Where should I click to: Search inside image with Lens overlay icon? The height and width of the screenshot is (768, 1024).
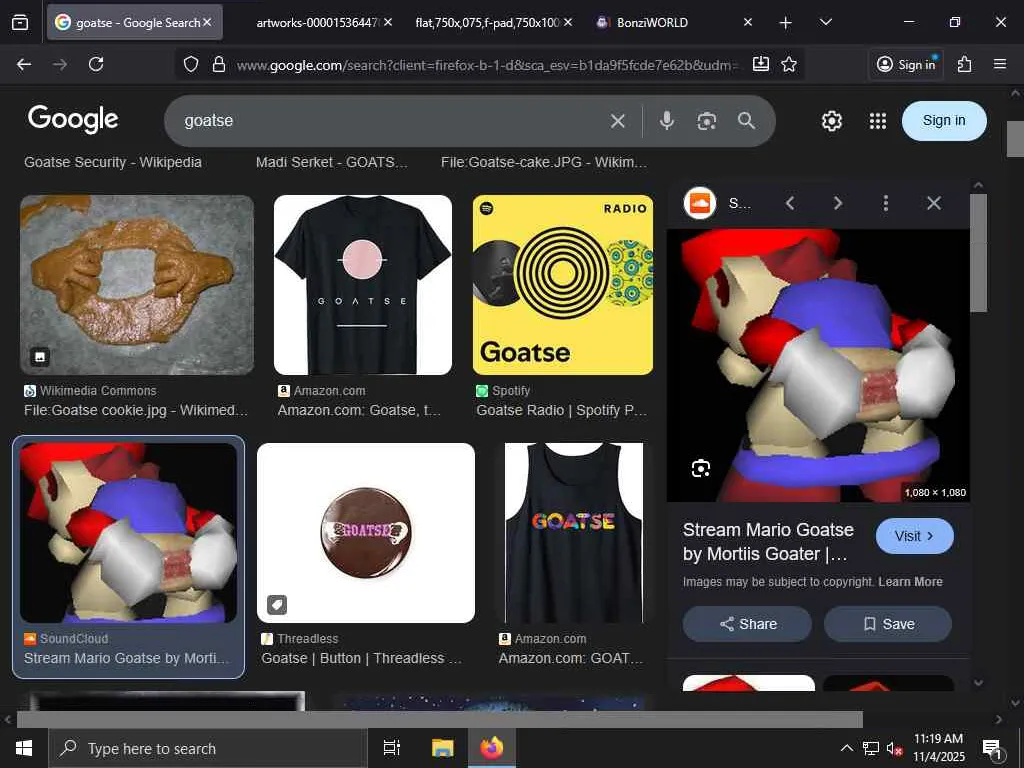tap(701, 468)
